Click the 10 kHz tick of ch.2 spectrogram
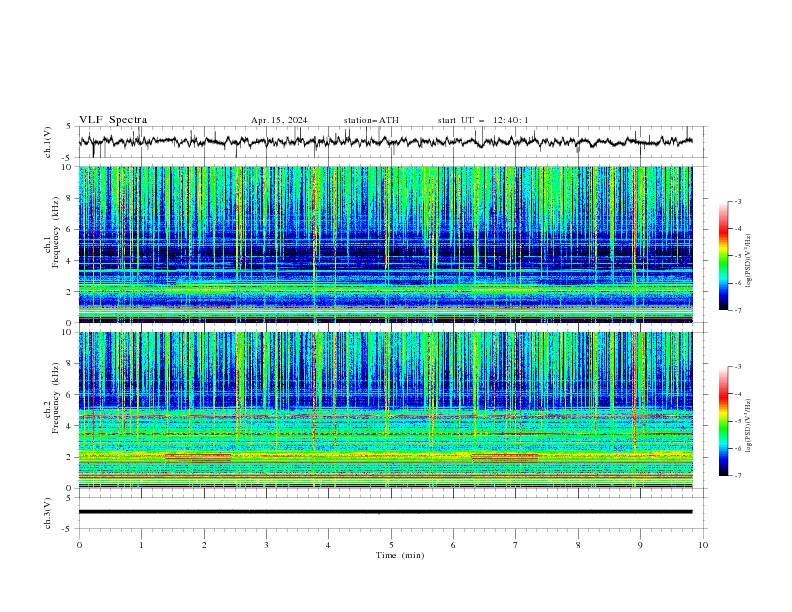The image size is (792, 612). point(68,332)
